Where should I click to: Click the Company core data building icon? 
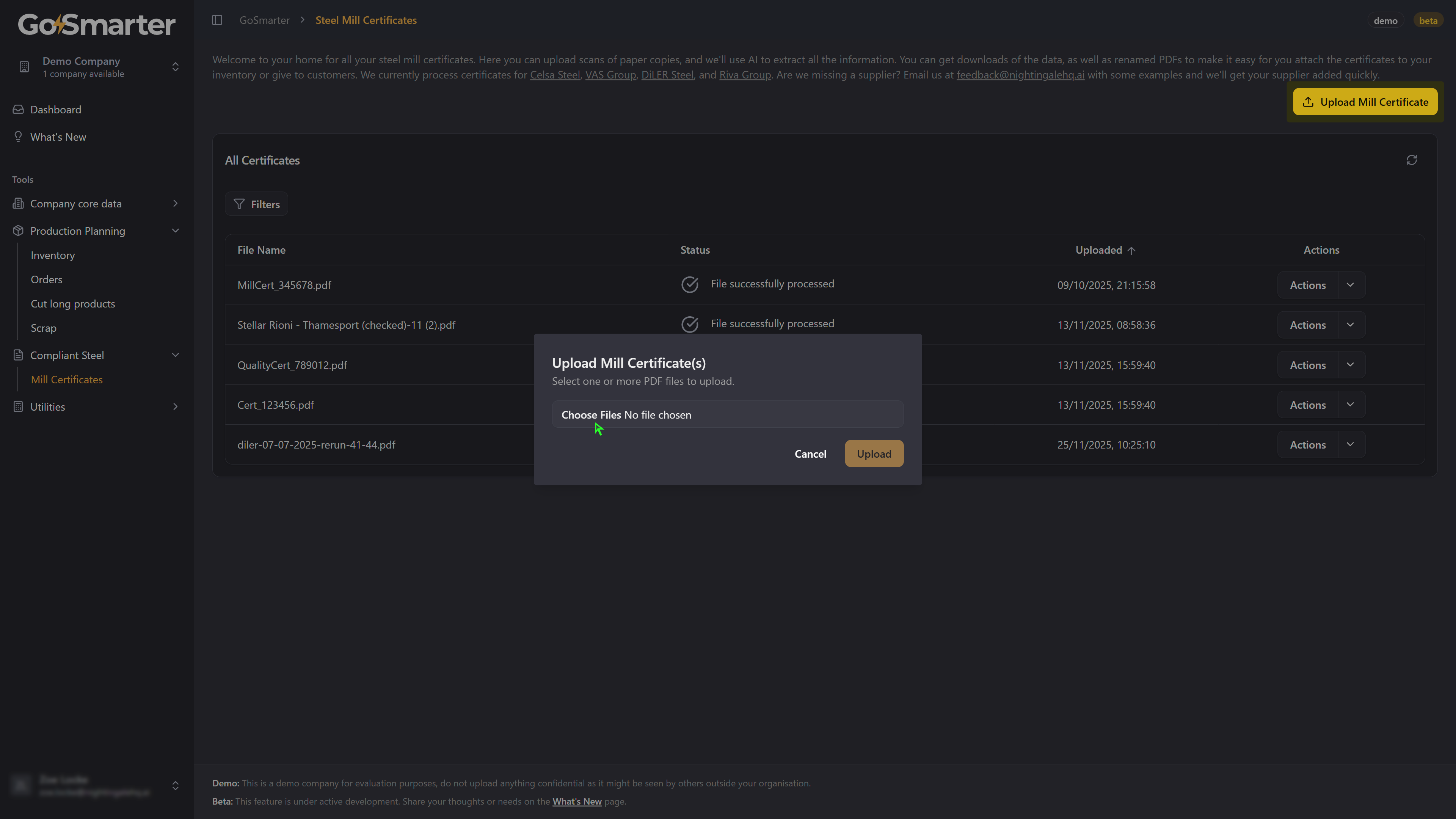tap(18, 204)
